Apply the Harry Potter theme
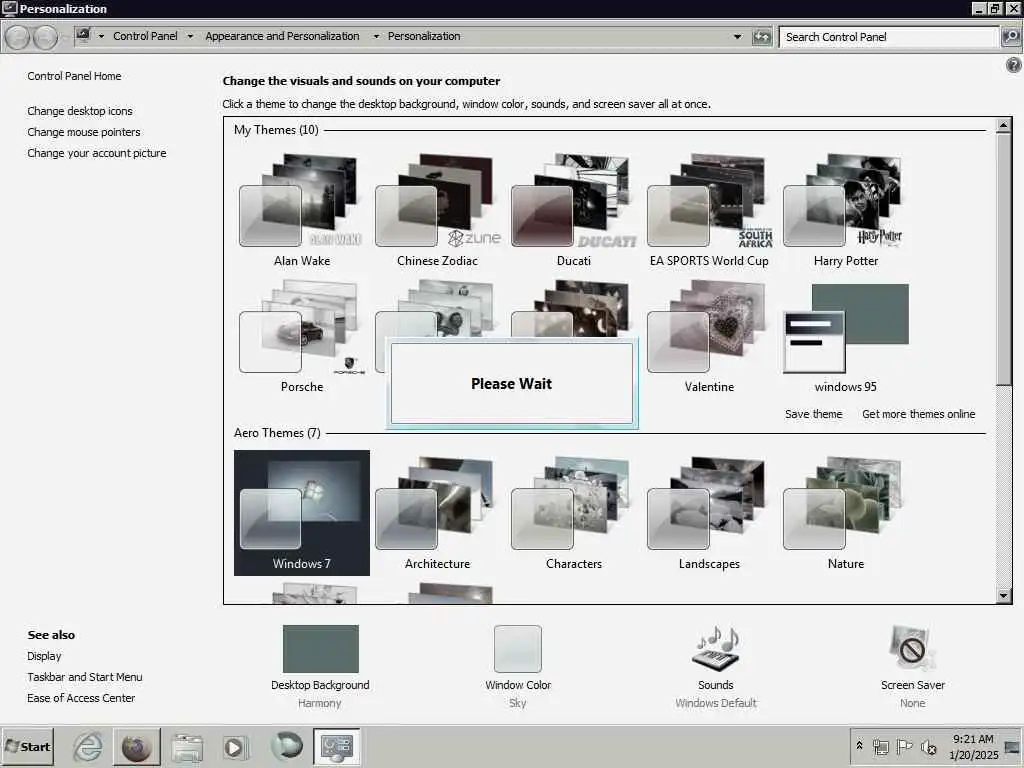 point(845,210)
